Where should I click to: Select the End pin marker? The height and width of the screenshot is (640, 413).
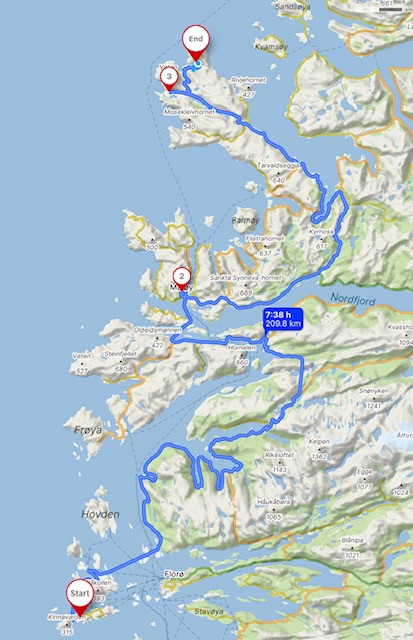point(195,43)
